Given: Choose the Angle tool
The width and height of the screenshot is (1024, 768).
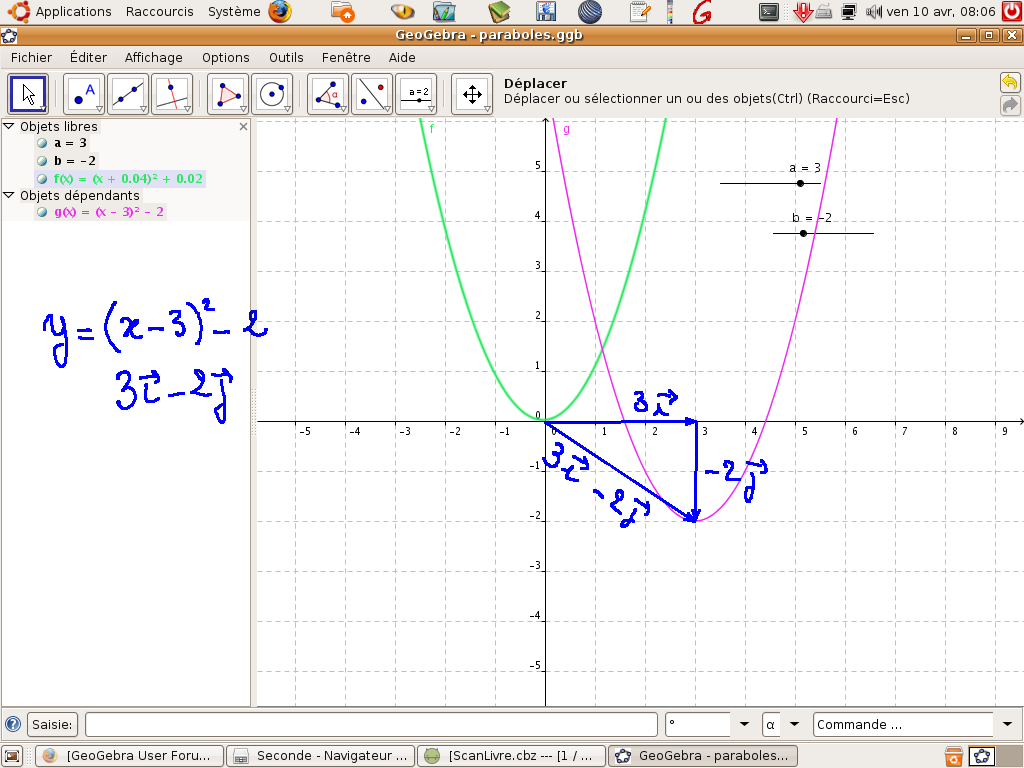Looking at the screenshot, I should pyautogui.click(x=328, y=95).
